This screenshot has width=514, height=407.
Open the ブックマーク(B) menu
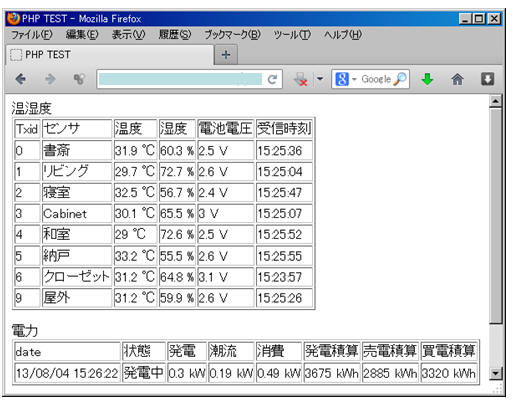(232, 35)
